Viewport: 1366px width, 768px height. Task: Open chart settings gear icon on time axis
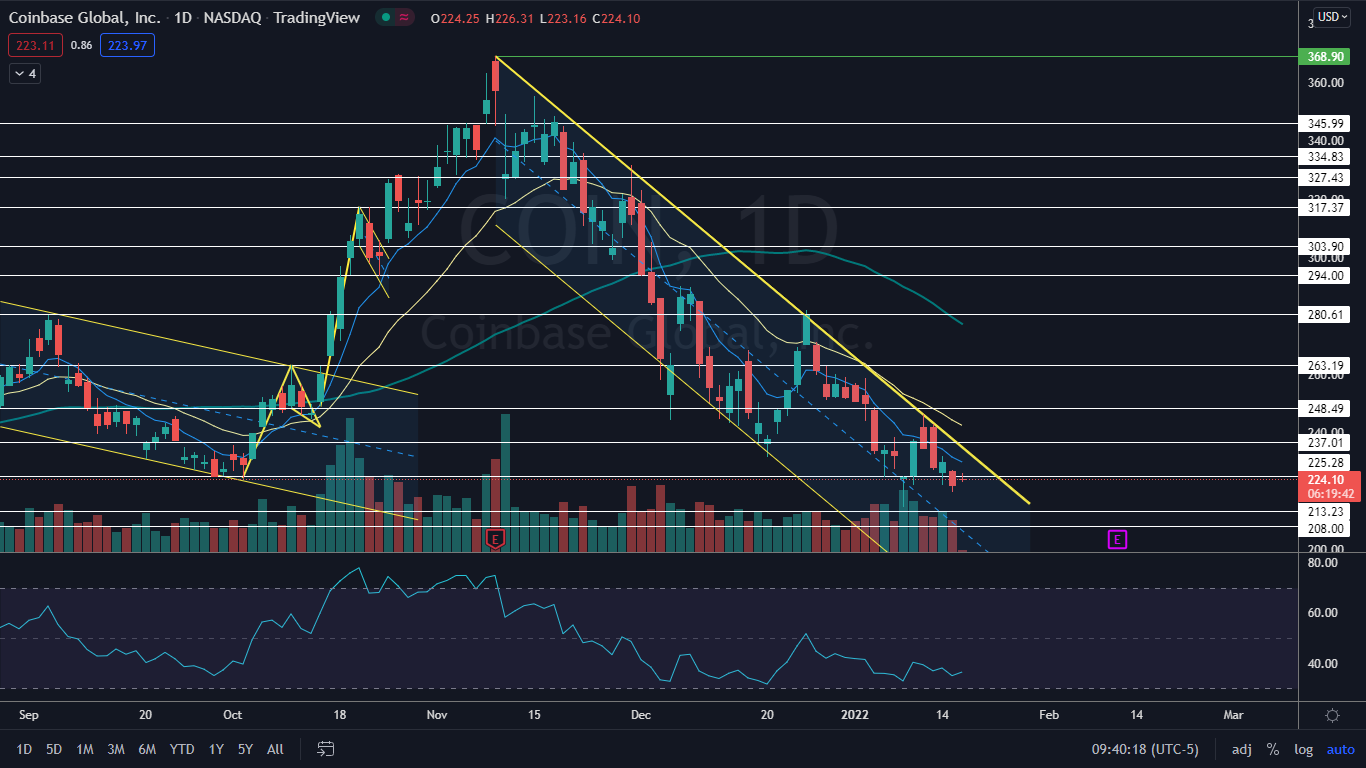pyautogui.click(x=1332, y=715)
